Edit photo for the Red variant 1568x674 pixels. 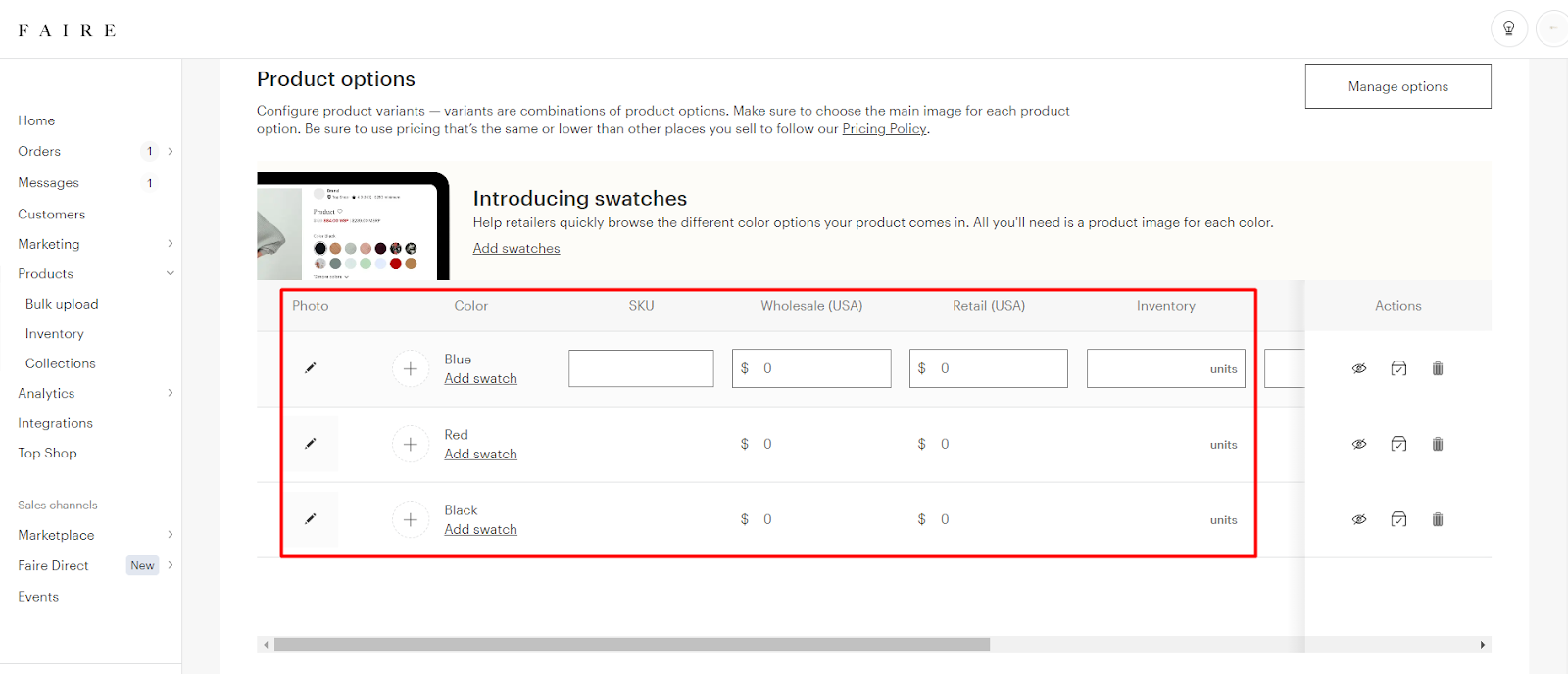[311, 444]
